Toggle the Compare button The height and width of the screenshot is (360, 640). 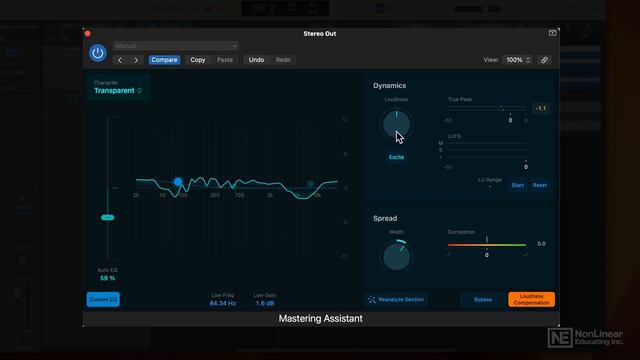tap(164, 60)
